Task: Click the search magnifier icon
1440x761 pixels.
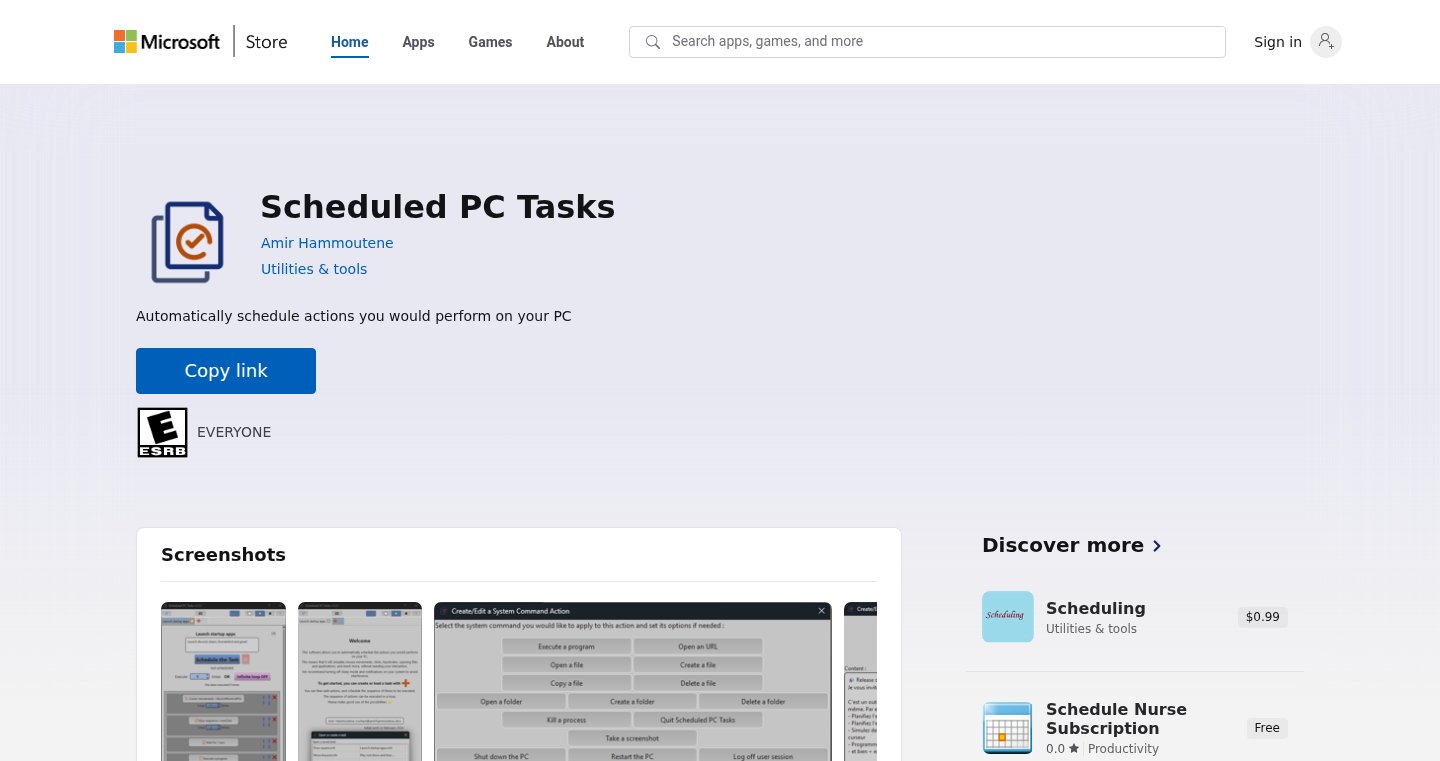Action: (x=653, y=42)
